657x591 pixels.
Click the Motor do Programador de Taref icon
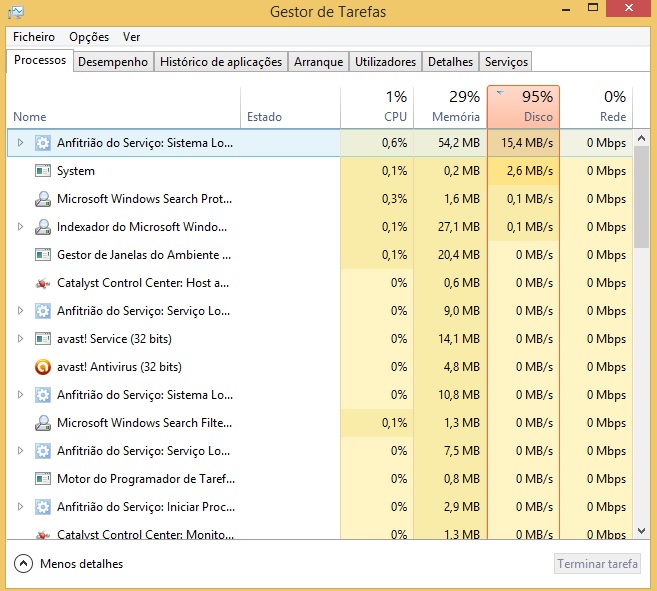click(43, 479)
